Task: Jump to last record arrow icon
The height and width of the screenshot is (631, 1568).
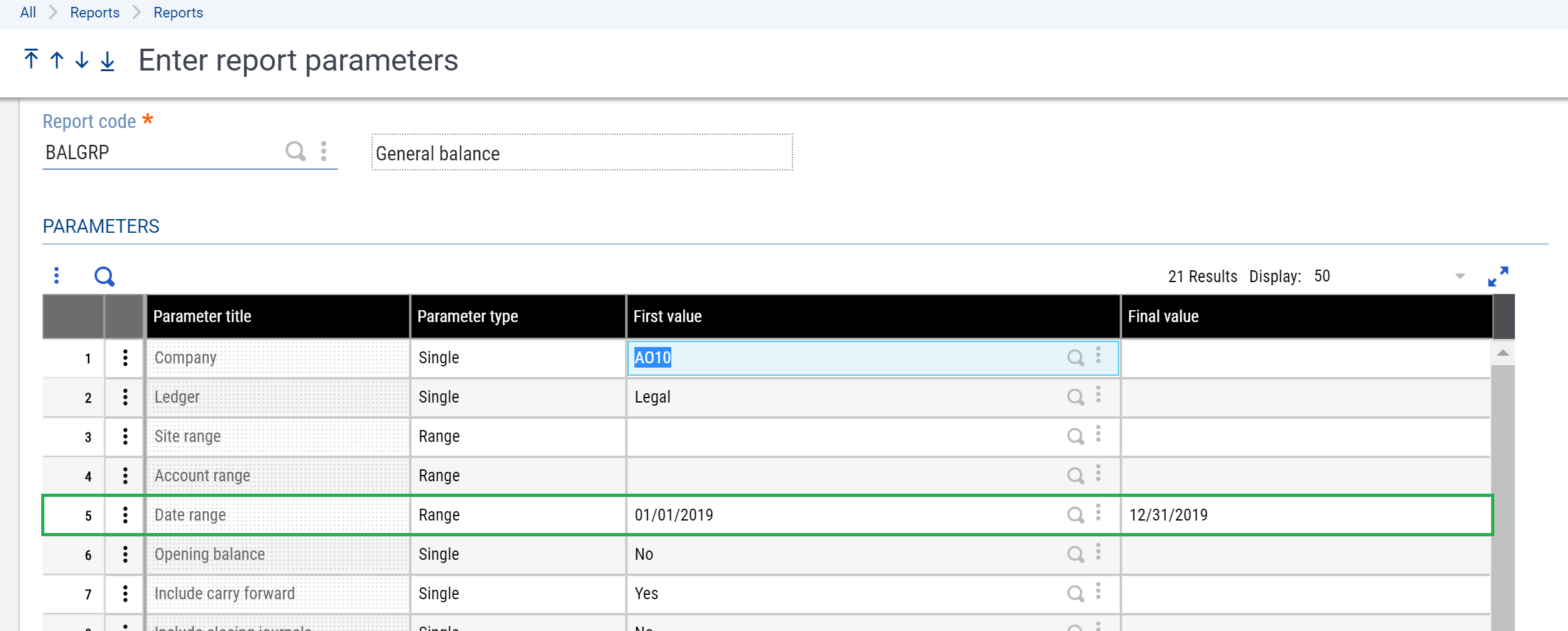Action: 107,61
